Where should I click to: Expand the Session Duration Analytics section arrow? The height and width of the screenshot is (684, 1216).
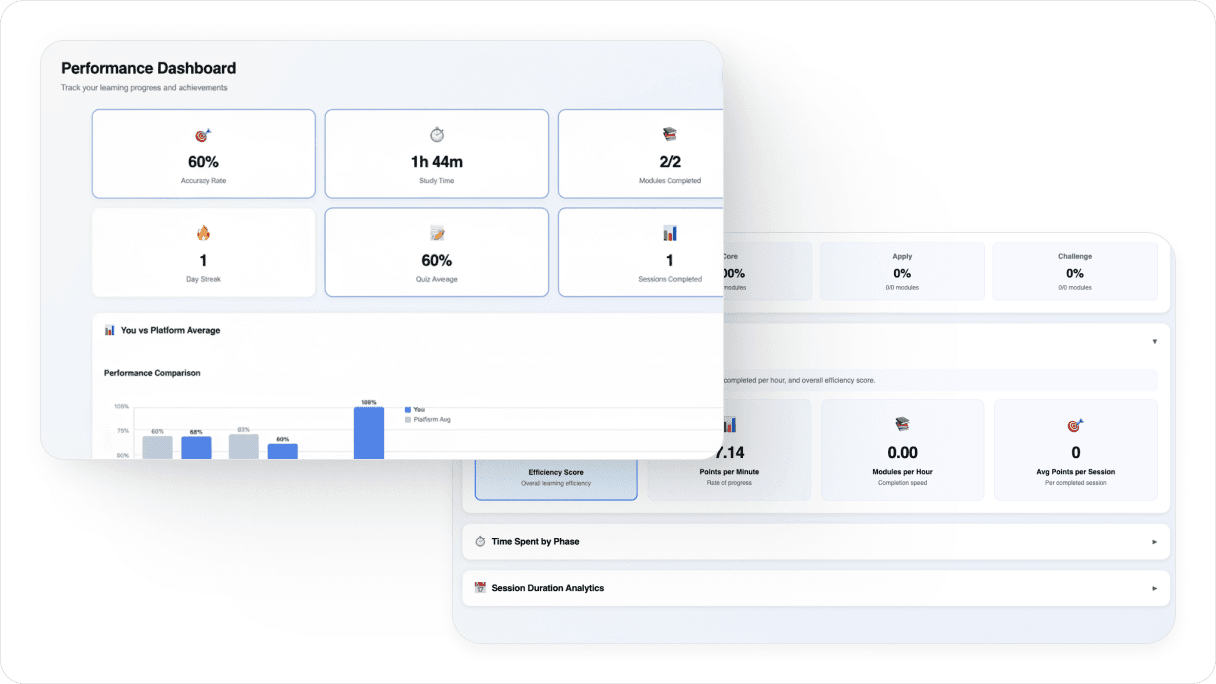tap(1154, 589)
